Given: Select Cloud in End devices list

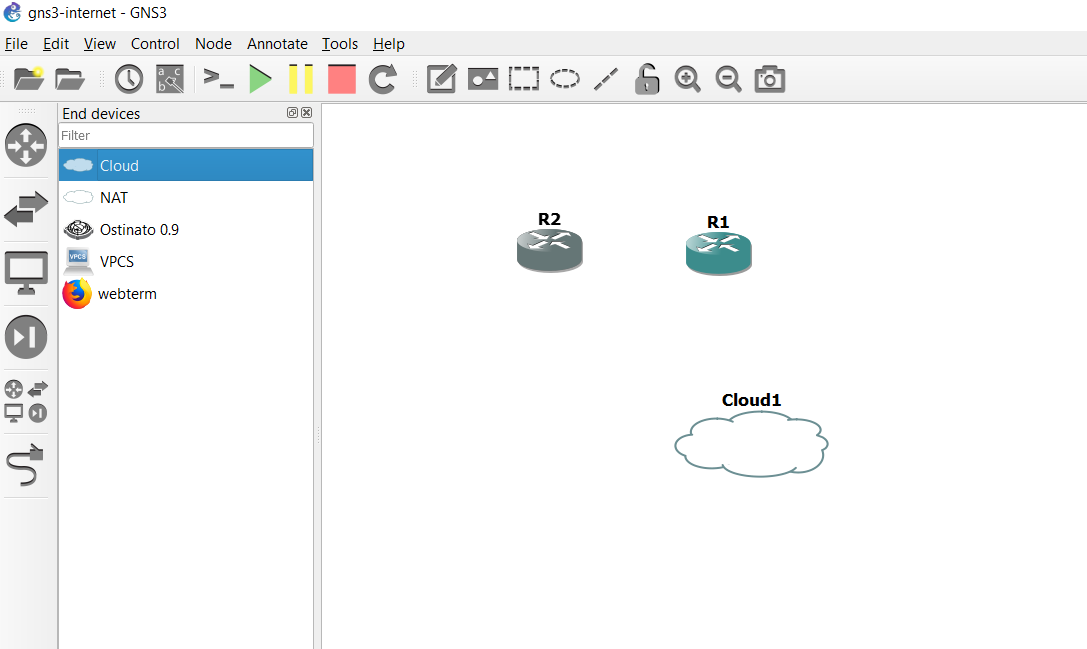Looking at the screenshot, I should [x=186, y=165].
